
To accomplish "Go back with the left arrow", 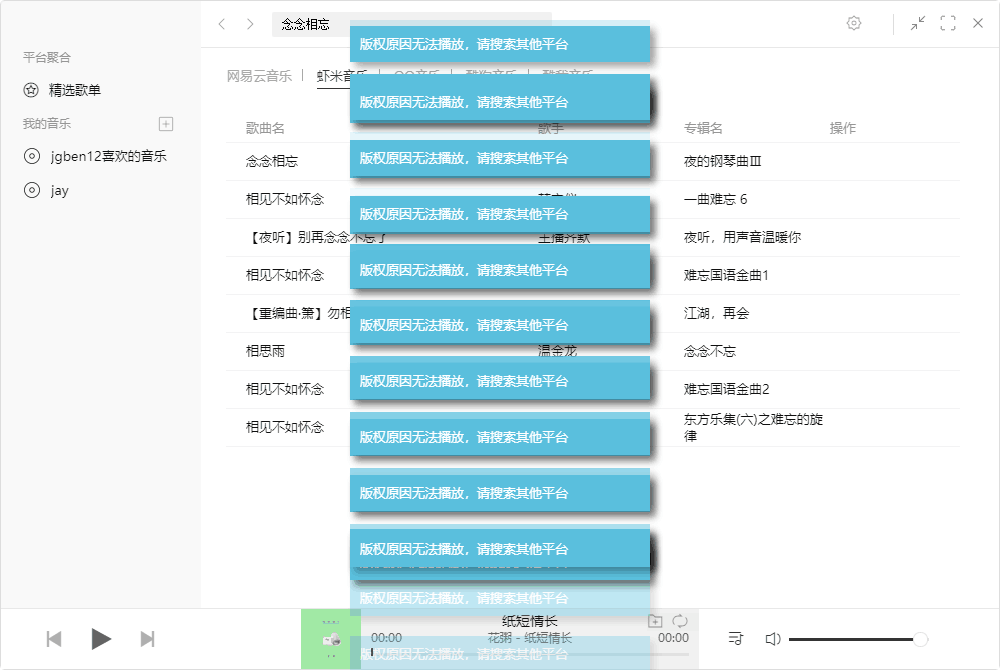I will [x=222, y=24].
